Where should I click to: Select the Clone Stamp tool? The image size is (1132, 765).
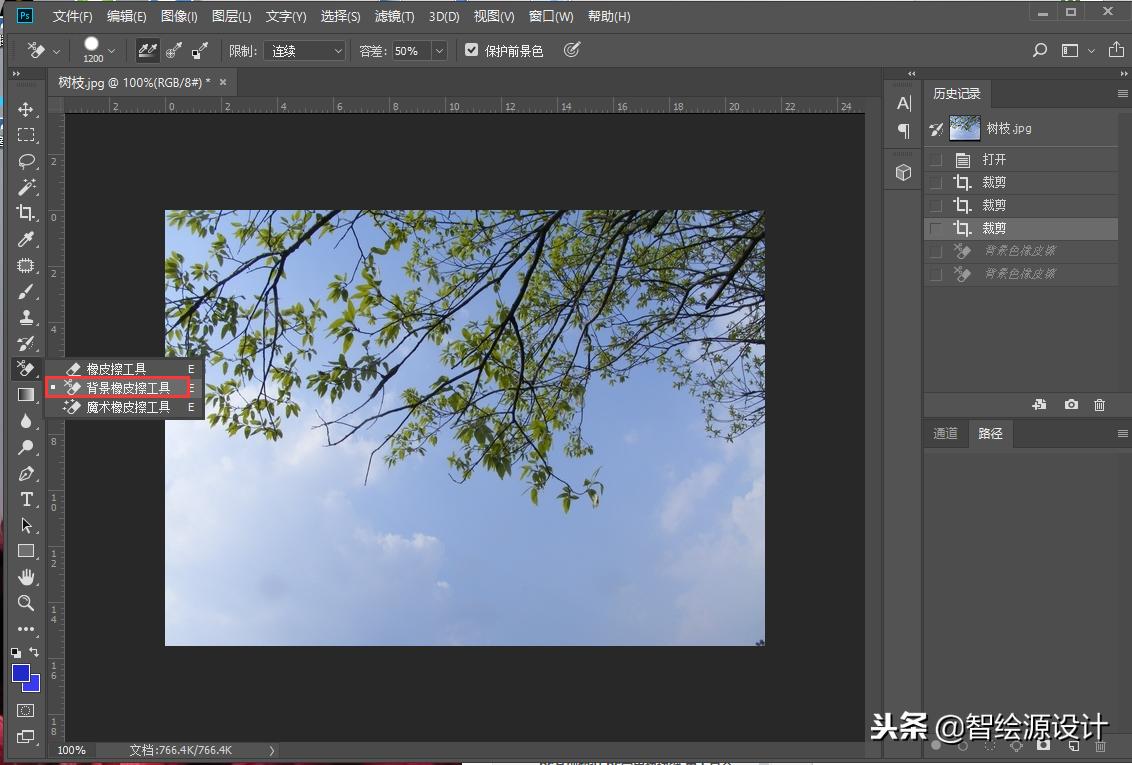click(x=26, y=317)
